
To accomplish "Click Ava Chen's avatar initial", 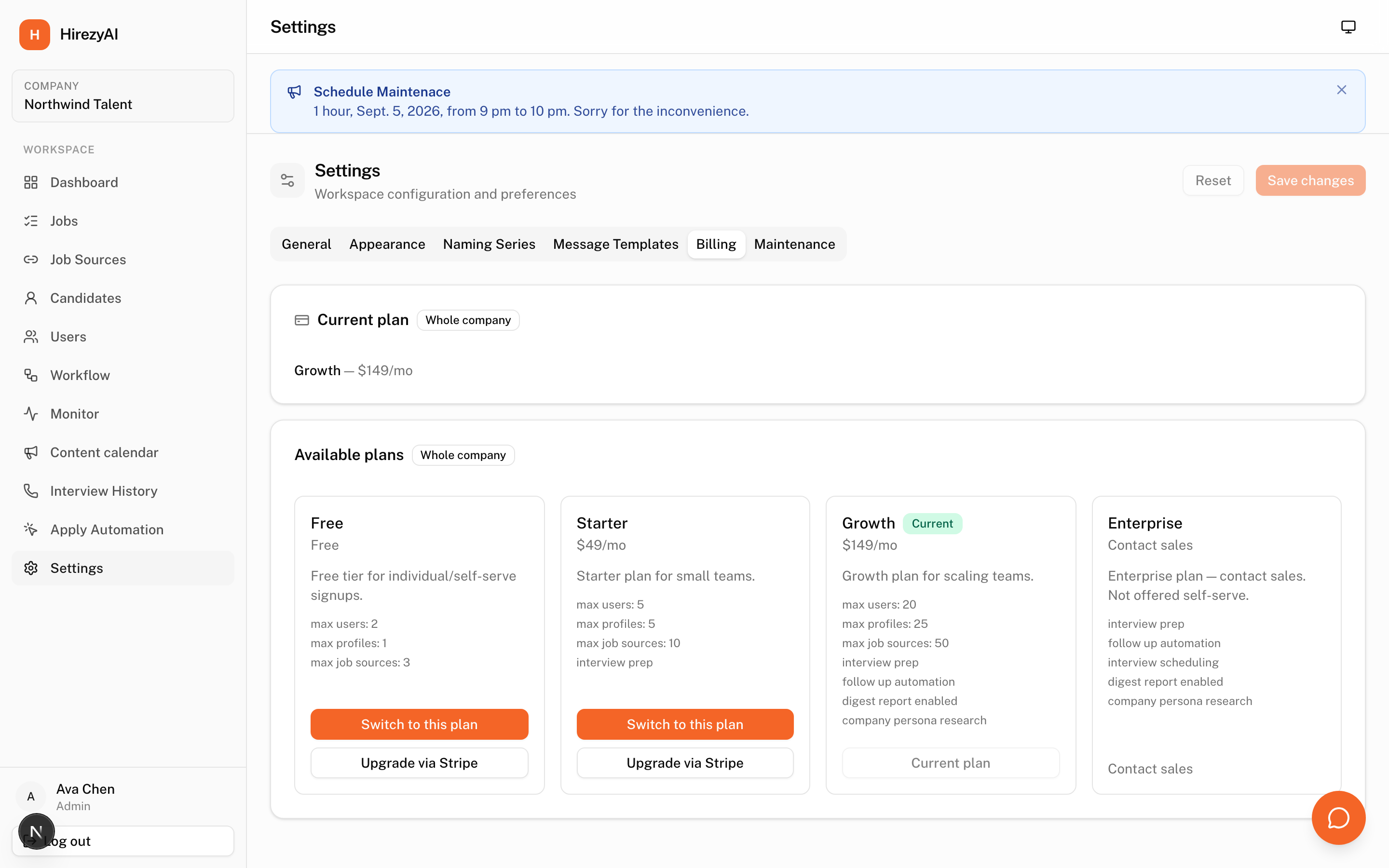I will point(31,797).
